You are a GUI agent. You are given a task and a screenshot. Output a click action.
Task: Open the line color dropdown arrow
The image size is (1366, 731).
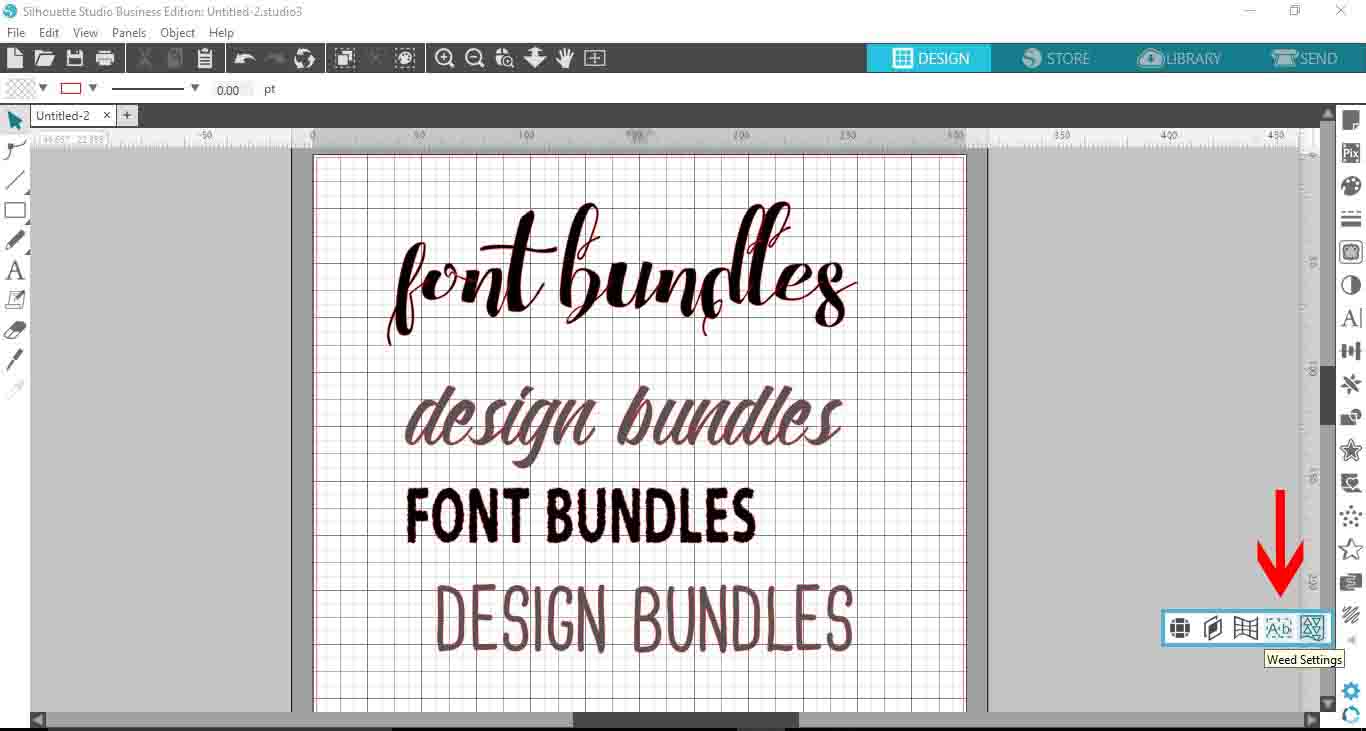(92, 88)
